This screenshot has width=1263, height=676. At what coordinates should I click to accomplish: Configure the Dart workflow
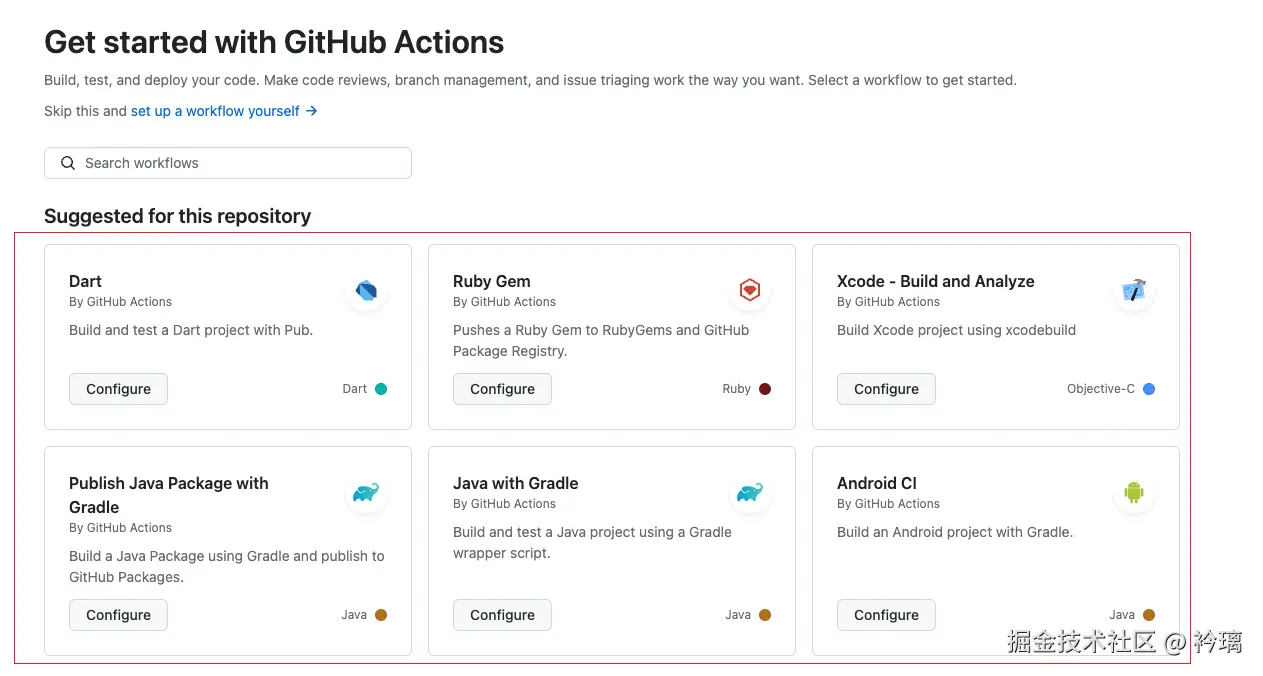118,389
